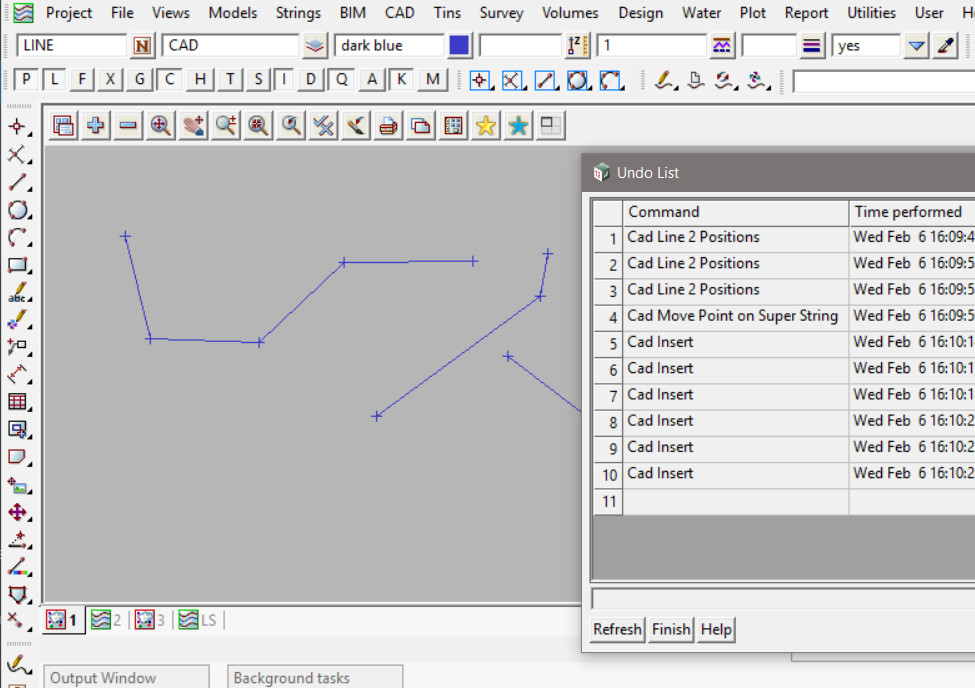Open the blue arrow dropdown beside yes
Viewport: 975px width, 688px height.
click(916, 46)
